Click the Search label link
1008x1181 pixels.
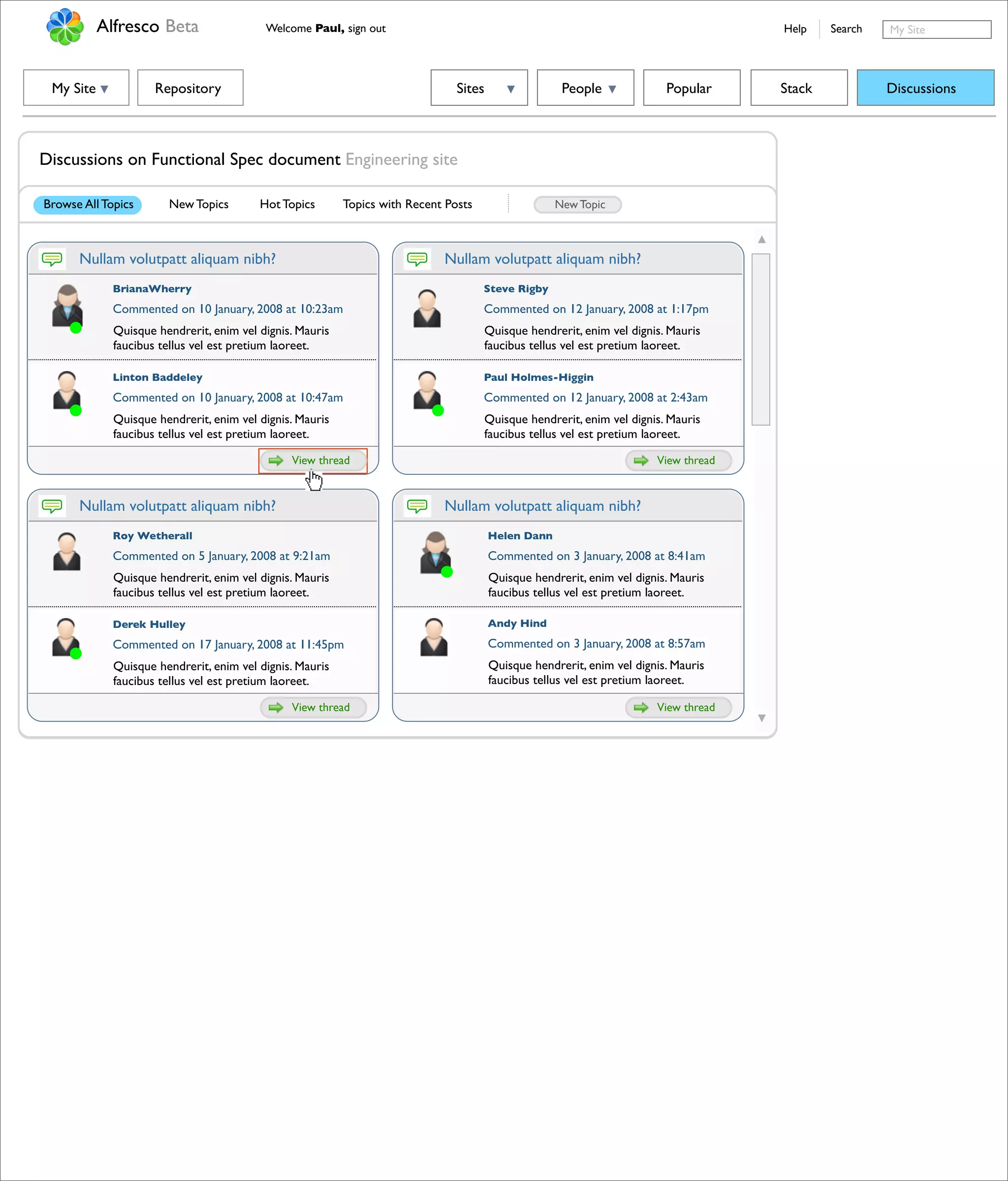coord(846,29)
